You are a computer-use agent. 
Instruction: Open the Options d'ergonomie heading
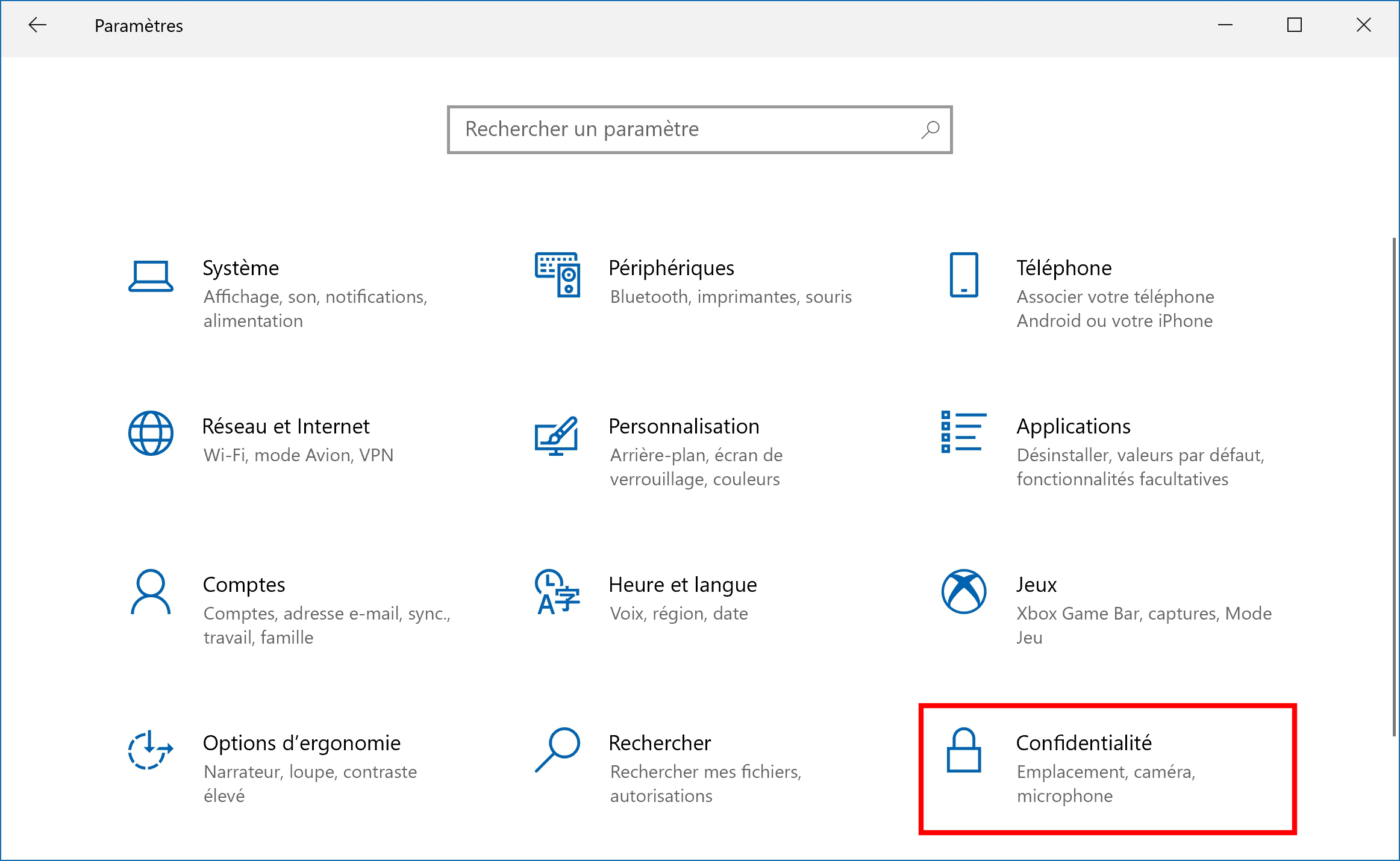301,743
